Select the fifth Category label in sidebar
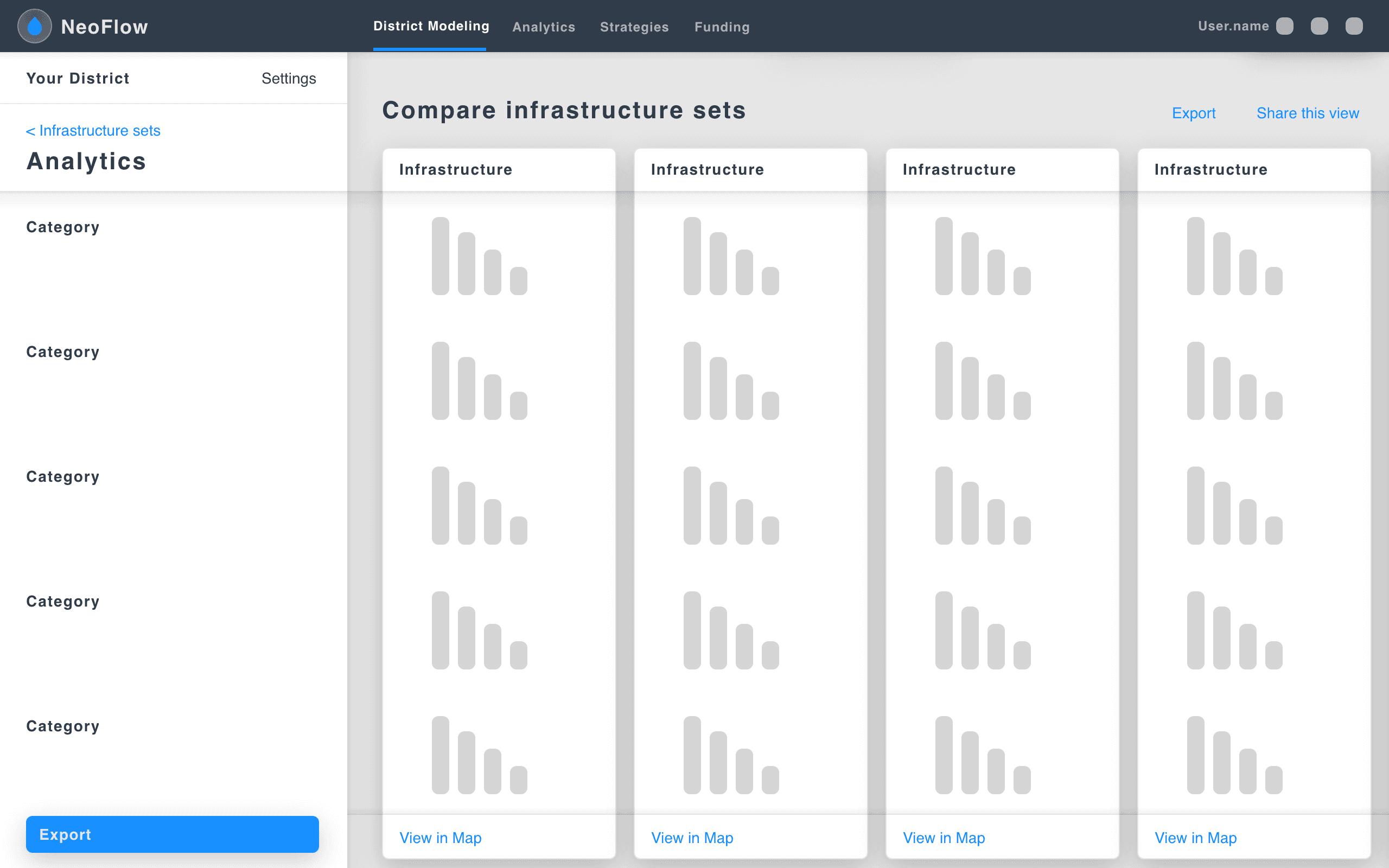The image size is (1389, 868). point(62,726)
